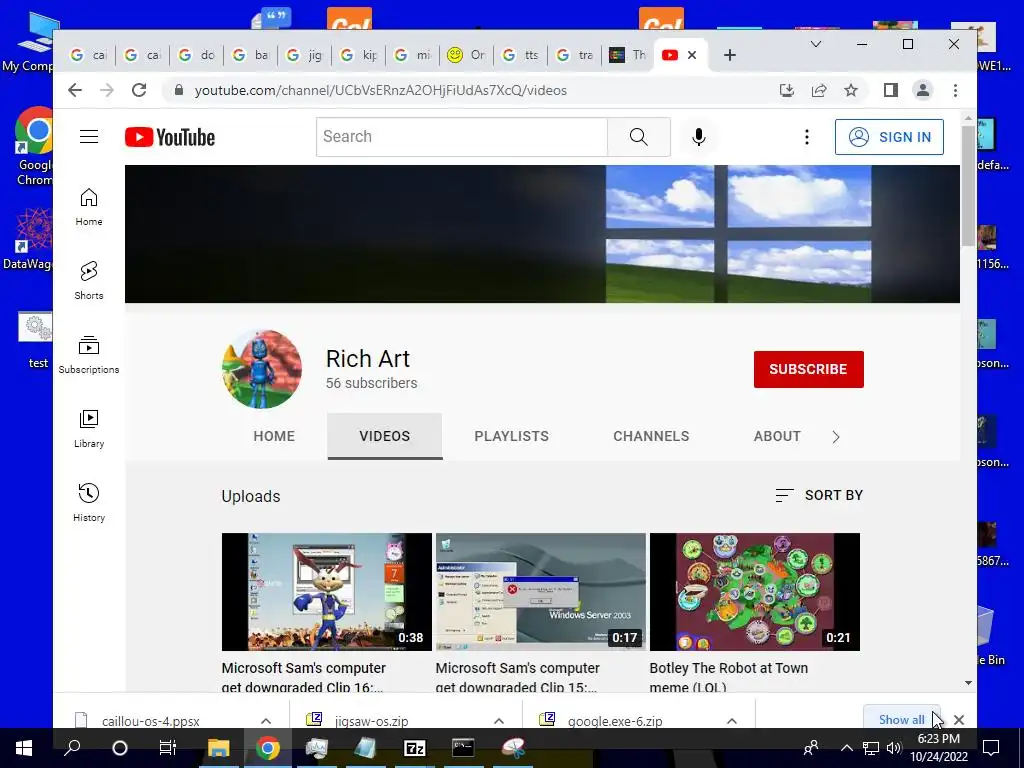The image size is (1024, 768).
Task: Open the notification center icon
Action: pos(991,748)
